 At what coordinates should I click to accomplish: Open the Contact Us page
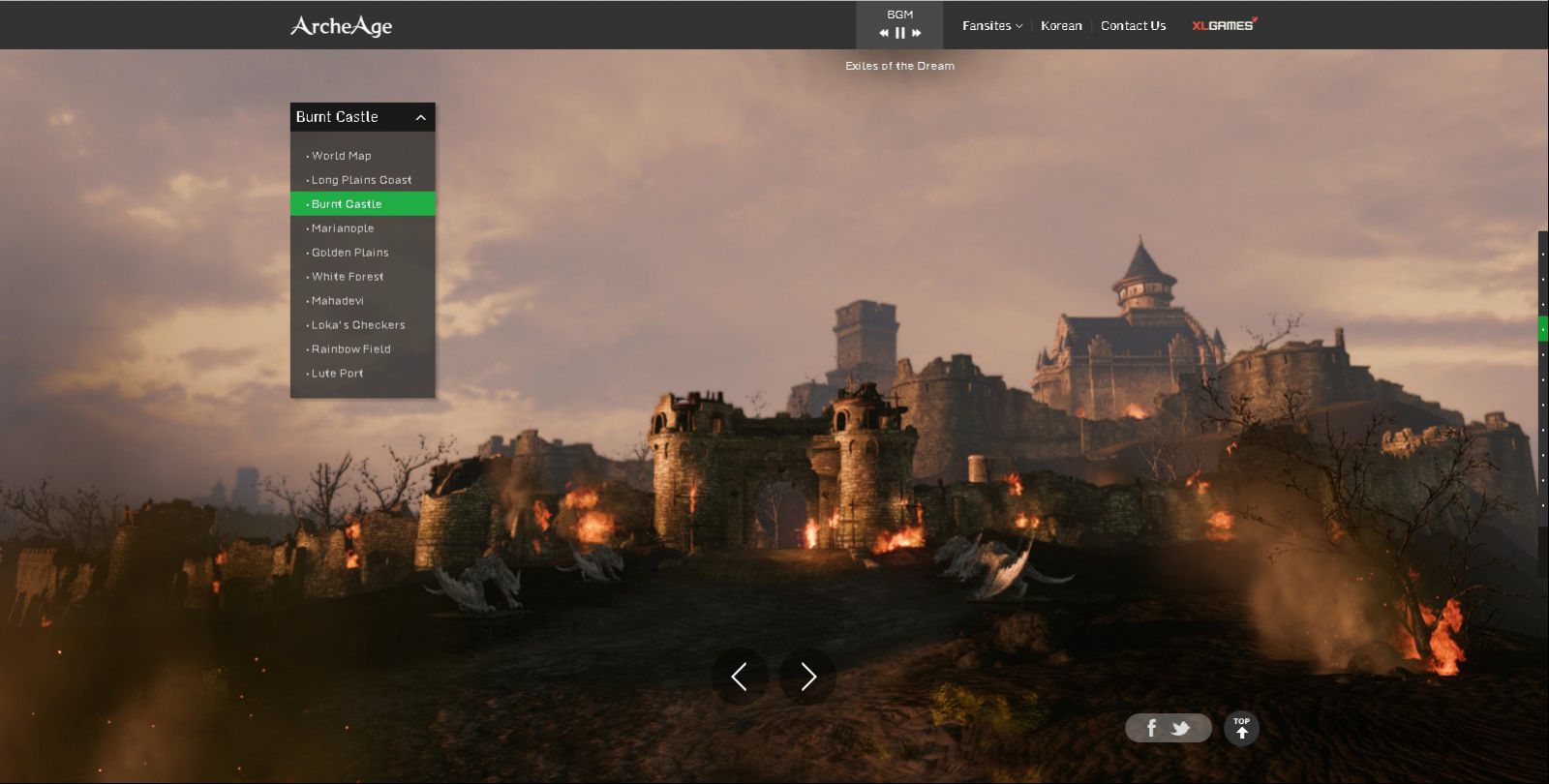click(1133, 26)
